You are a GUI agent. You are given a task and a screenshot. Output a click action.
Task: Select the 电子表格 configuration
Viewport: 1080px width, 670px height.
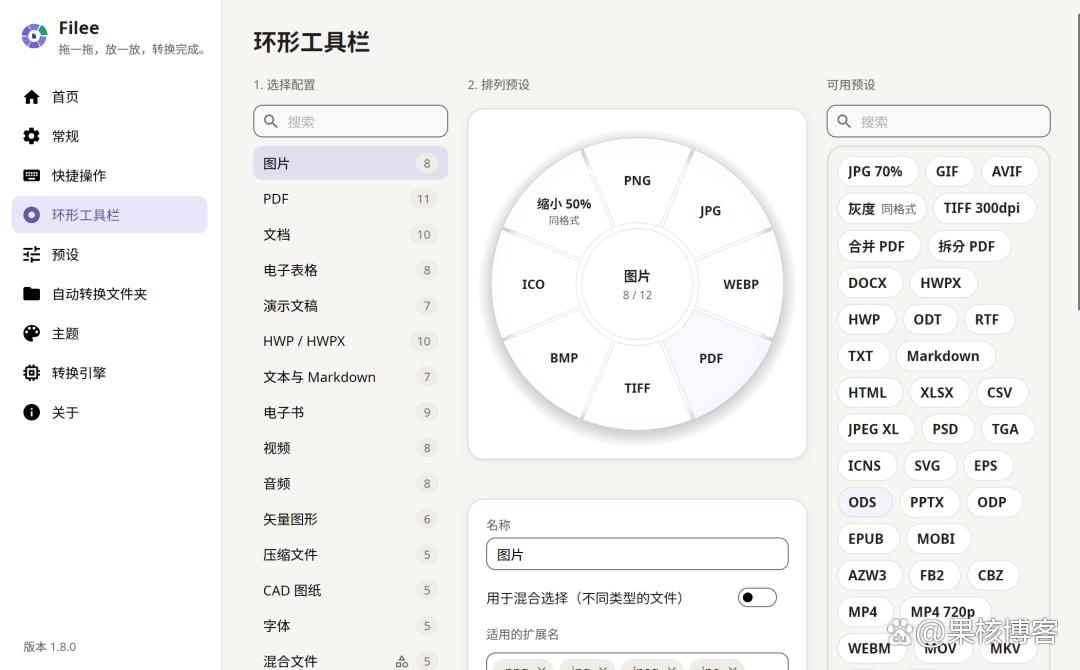tap(351, 270)
